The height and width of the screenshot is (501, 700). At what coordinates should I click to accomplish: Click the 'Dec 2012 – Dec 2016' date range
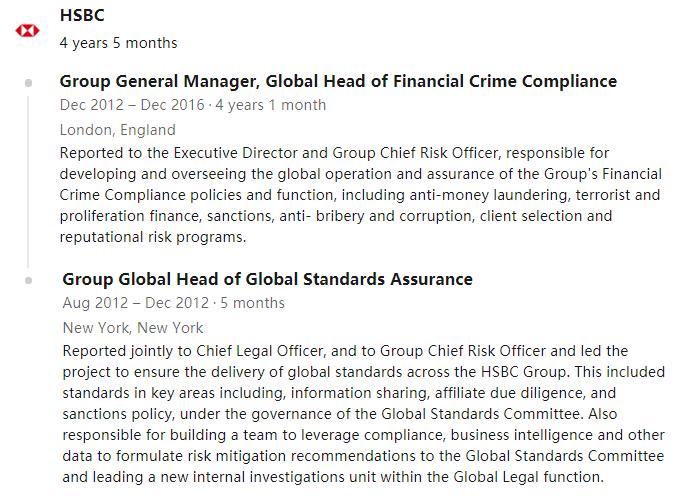(x=132, y=105)
